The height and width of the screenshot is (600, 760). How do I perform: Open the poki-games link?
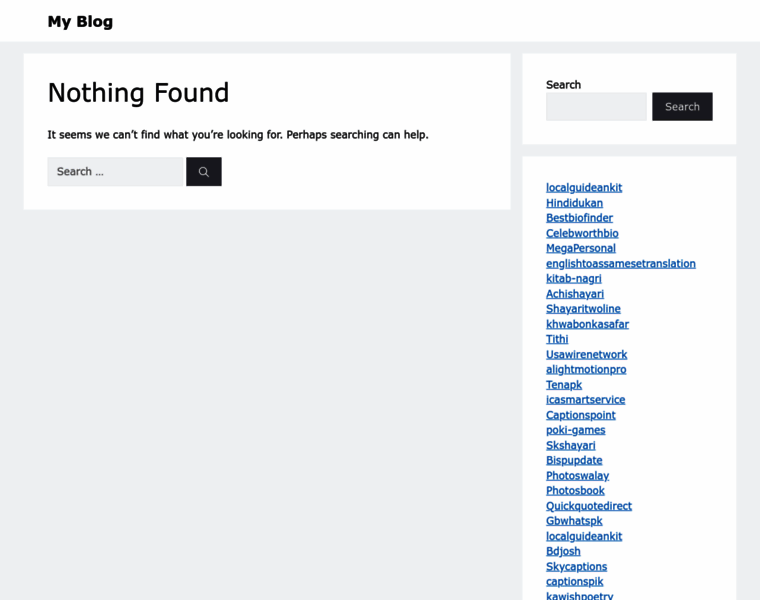575,430
